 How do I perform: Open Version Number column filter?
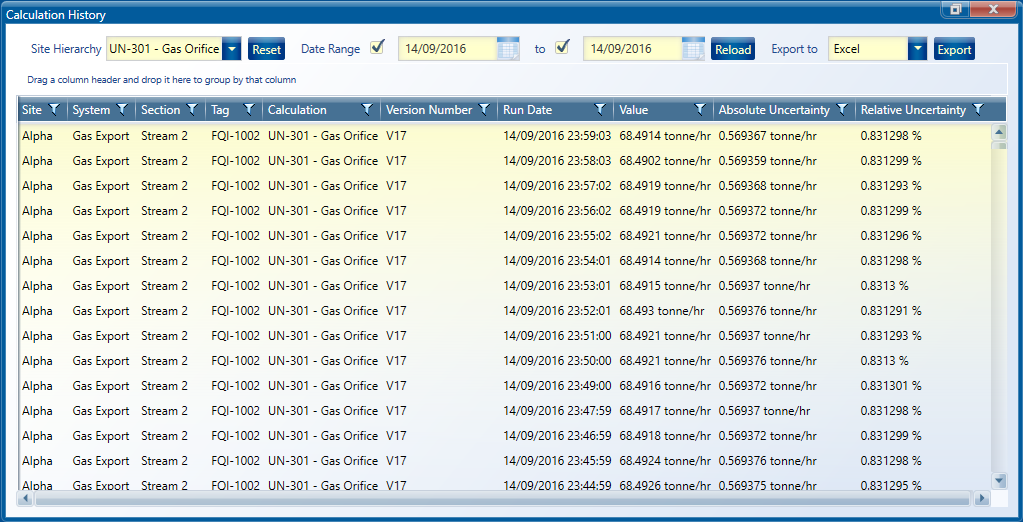[483, 110]
